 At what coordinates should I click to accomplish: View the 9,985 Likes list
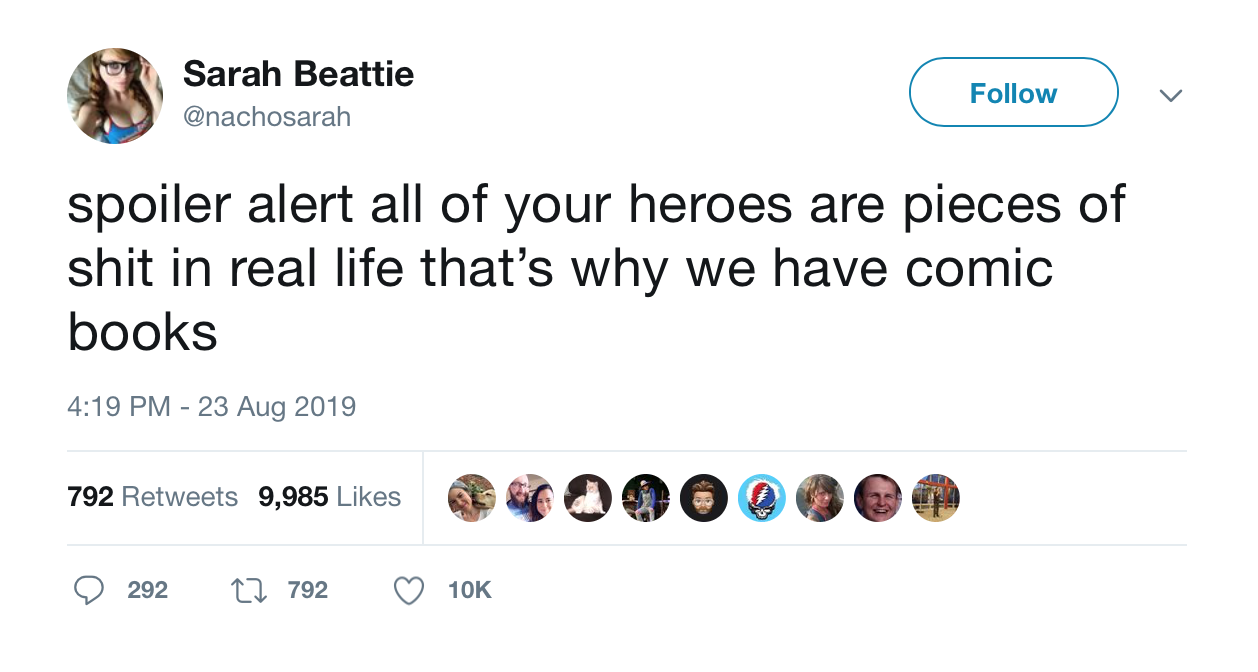pyautogui.click(x=330, y=497)
